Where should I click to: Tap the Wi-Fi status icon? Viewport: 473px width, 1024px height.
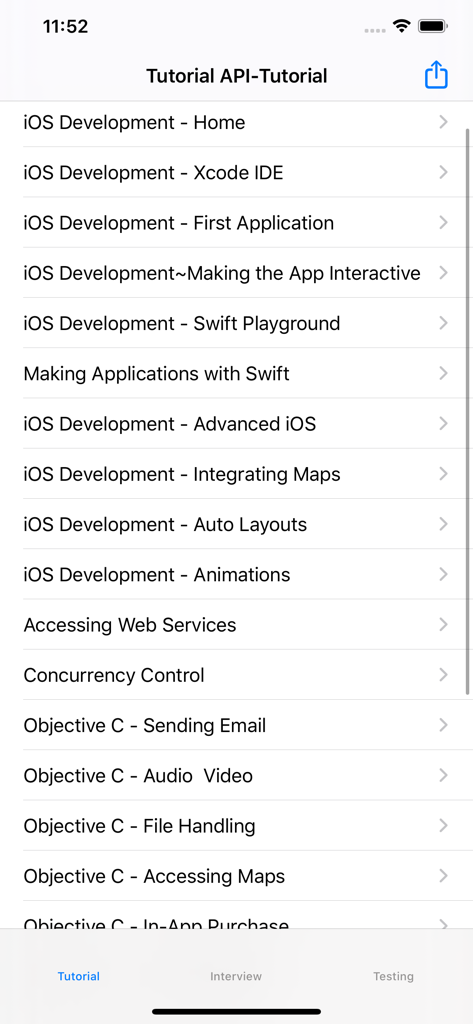[x=401, y=27]
